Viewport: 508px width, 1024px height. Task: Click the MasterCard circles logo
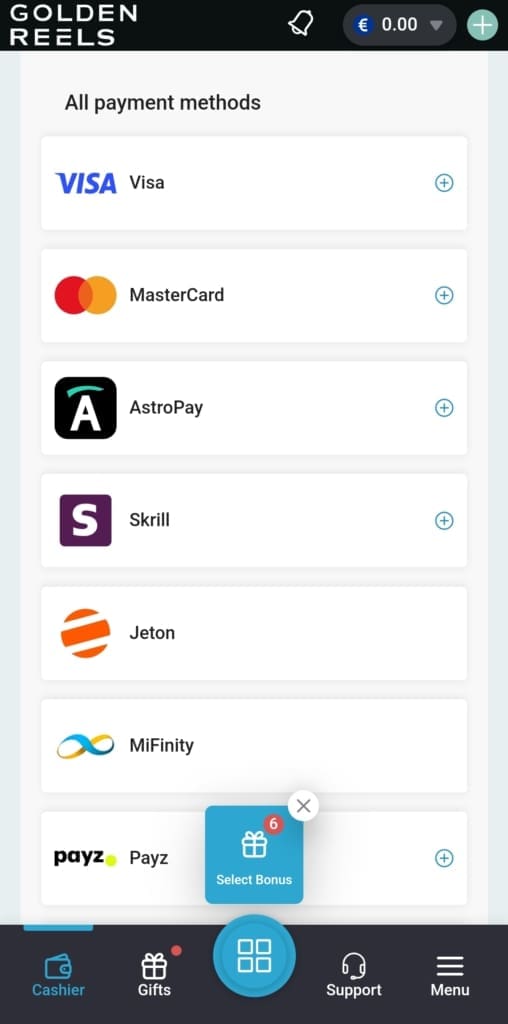pos(86,295)
